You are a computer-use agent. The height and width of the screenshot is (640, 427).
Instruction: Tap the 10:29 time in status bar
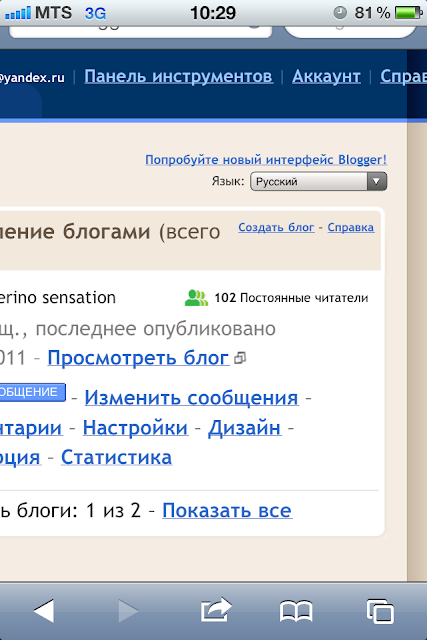pos(213,13)
